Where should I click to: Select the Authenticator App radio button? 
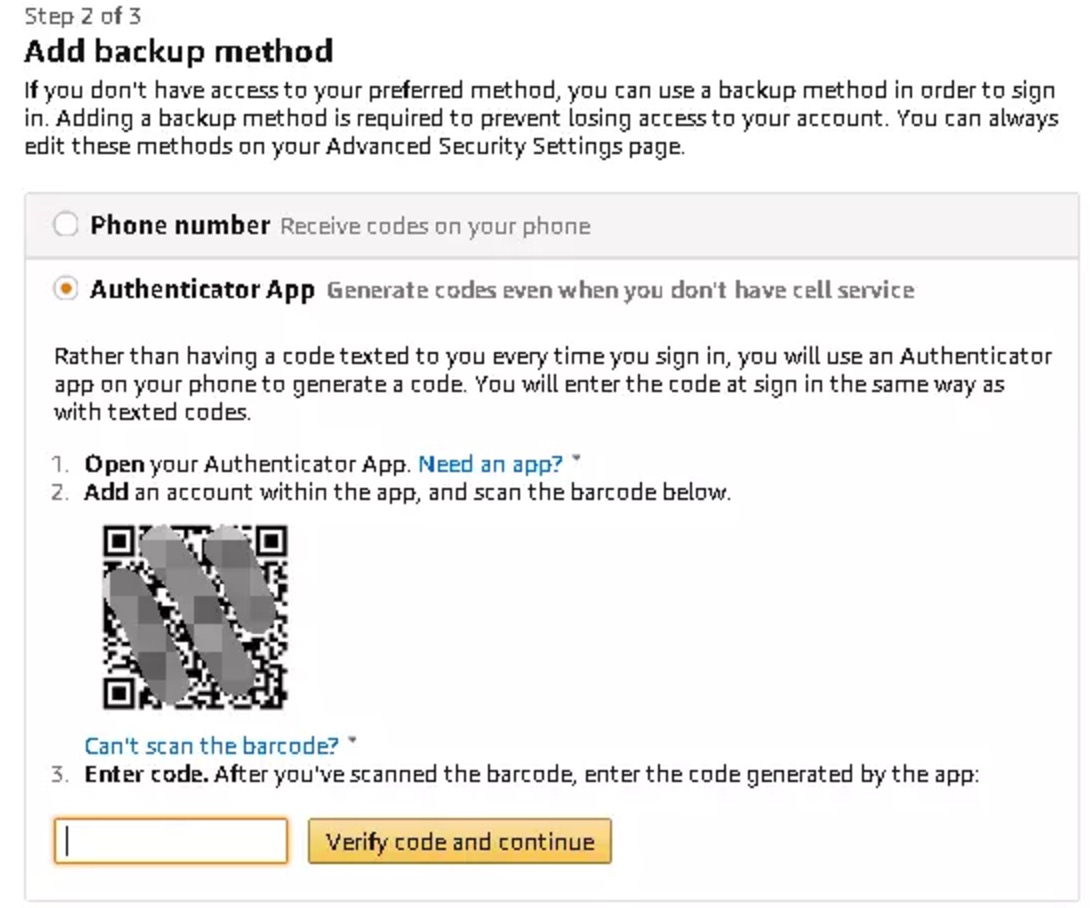tap(65, 290)
